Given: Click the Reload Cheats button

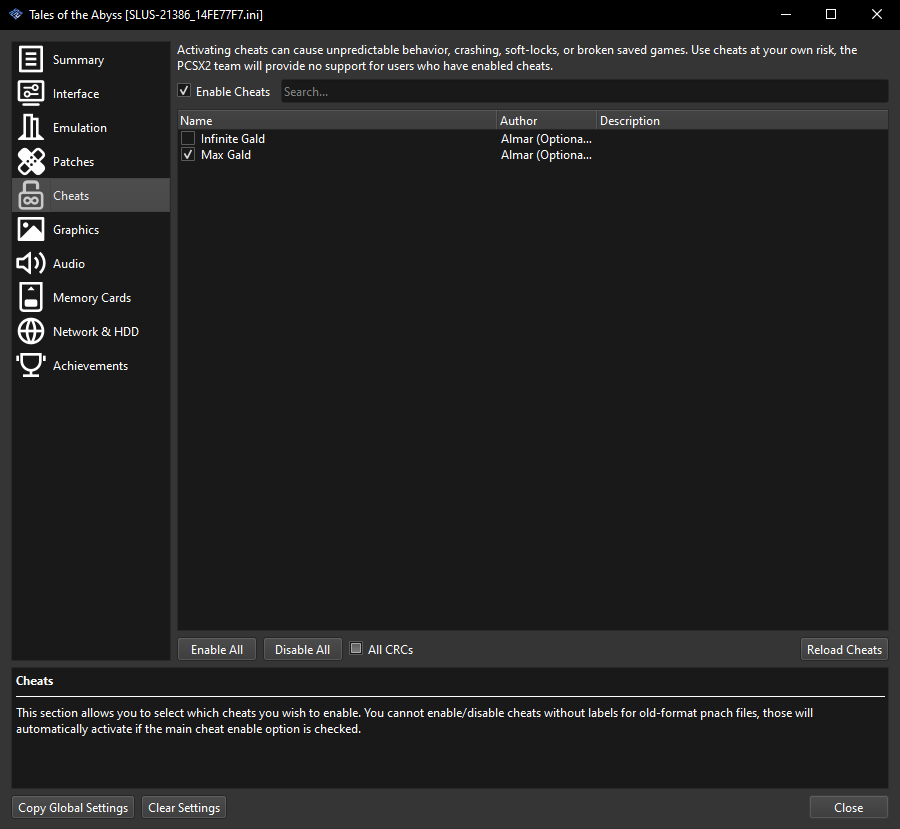Looking at the screenshot, I should pyautogui.click(x=844, y=649).
